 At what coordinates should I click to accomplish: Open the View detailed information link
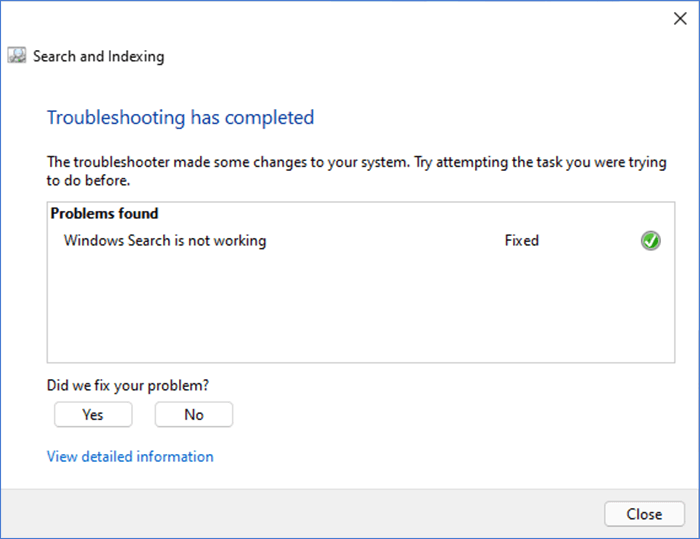coord(130,457)
